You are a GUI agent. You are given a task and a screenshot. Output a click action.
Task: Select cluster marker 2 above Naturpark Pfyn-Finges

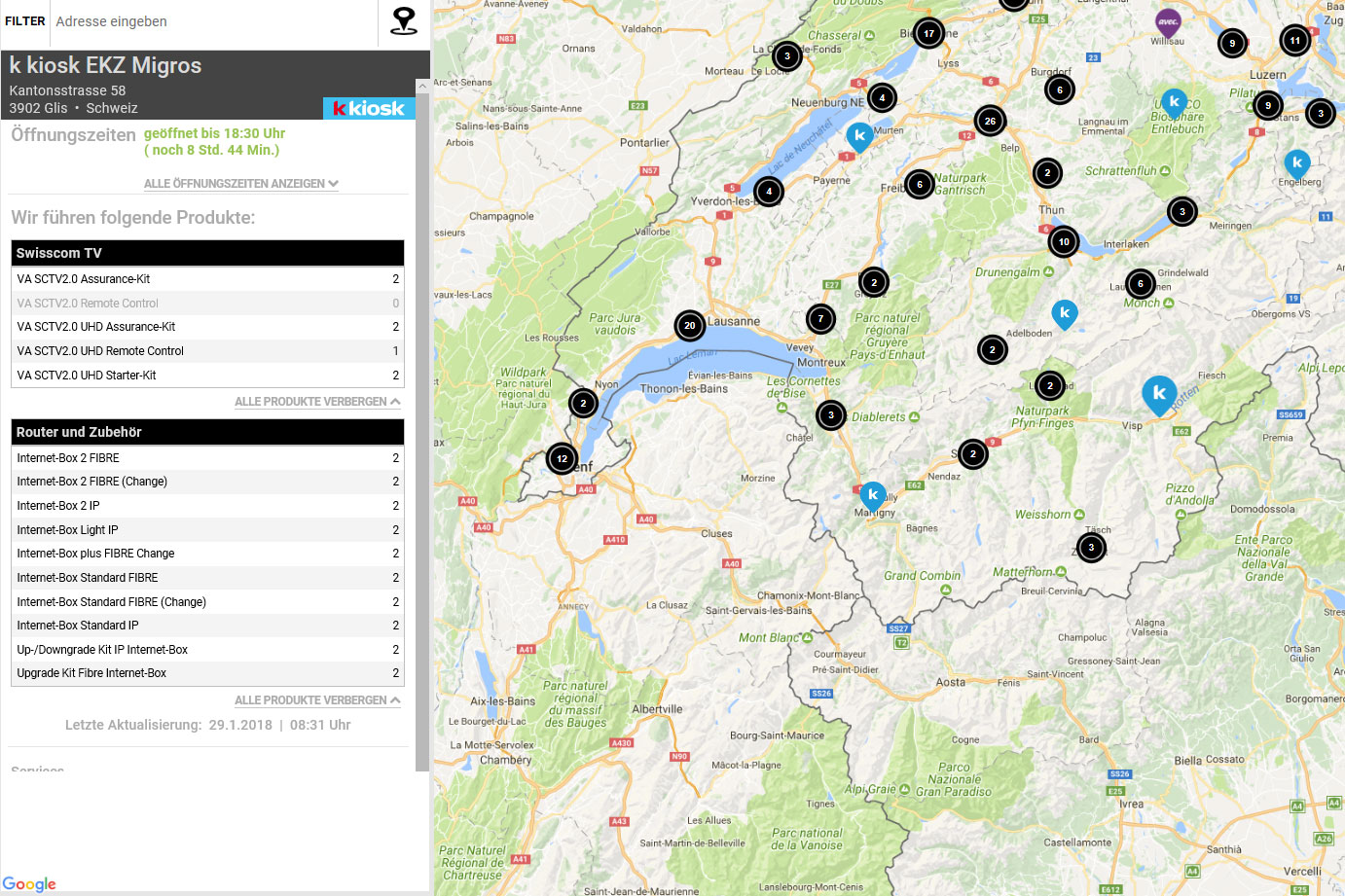point(1049,385)
